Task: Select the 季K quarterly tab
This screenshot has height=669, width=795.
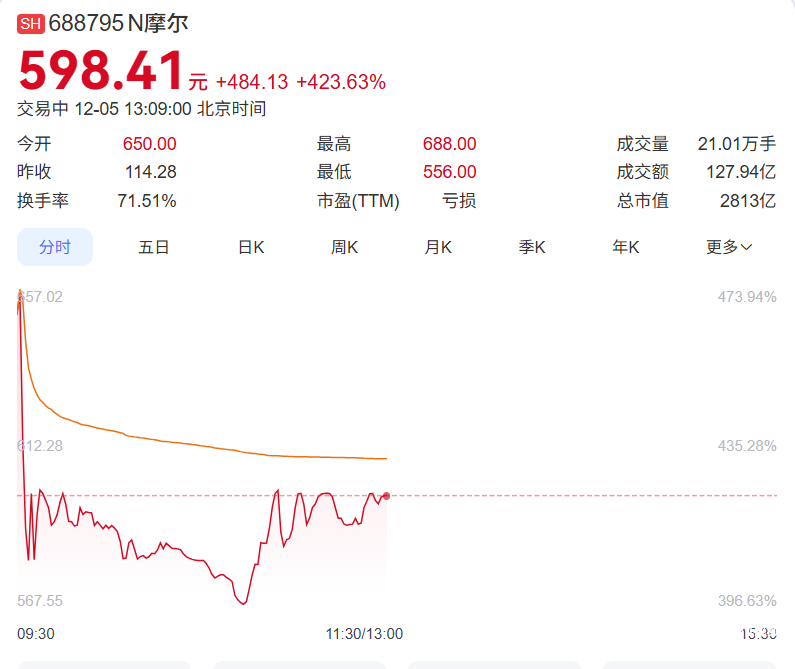Action: [532, 247]
